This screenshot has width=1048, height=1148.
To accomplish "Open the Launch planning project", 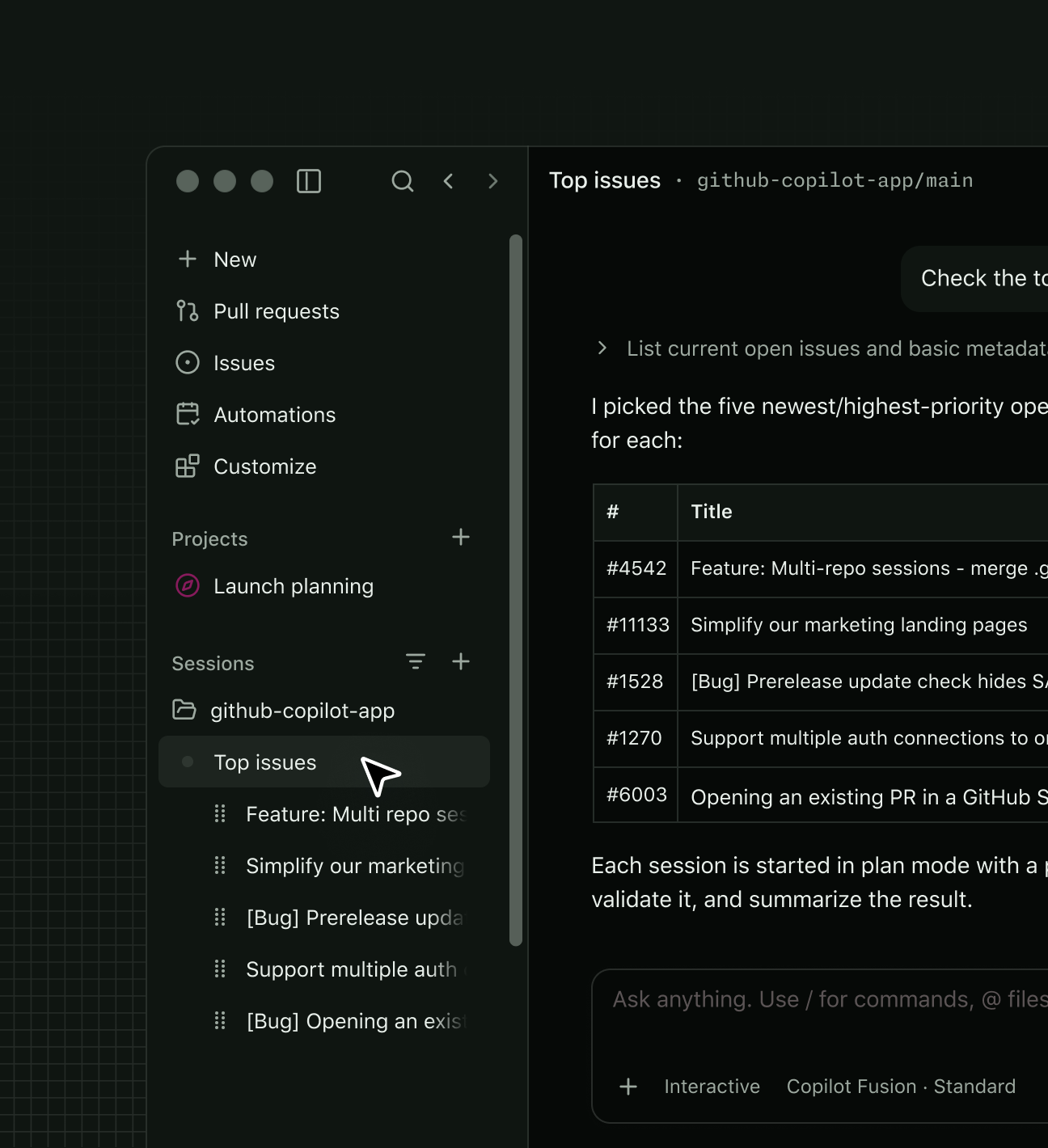I will point(324,585).
